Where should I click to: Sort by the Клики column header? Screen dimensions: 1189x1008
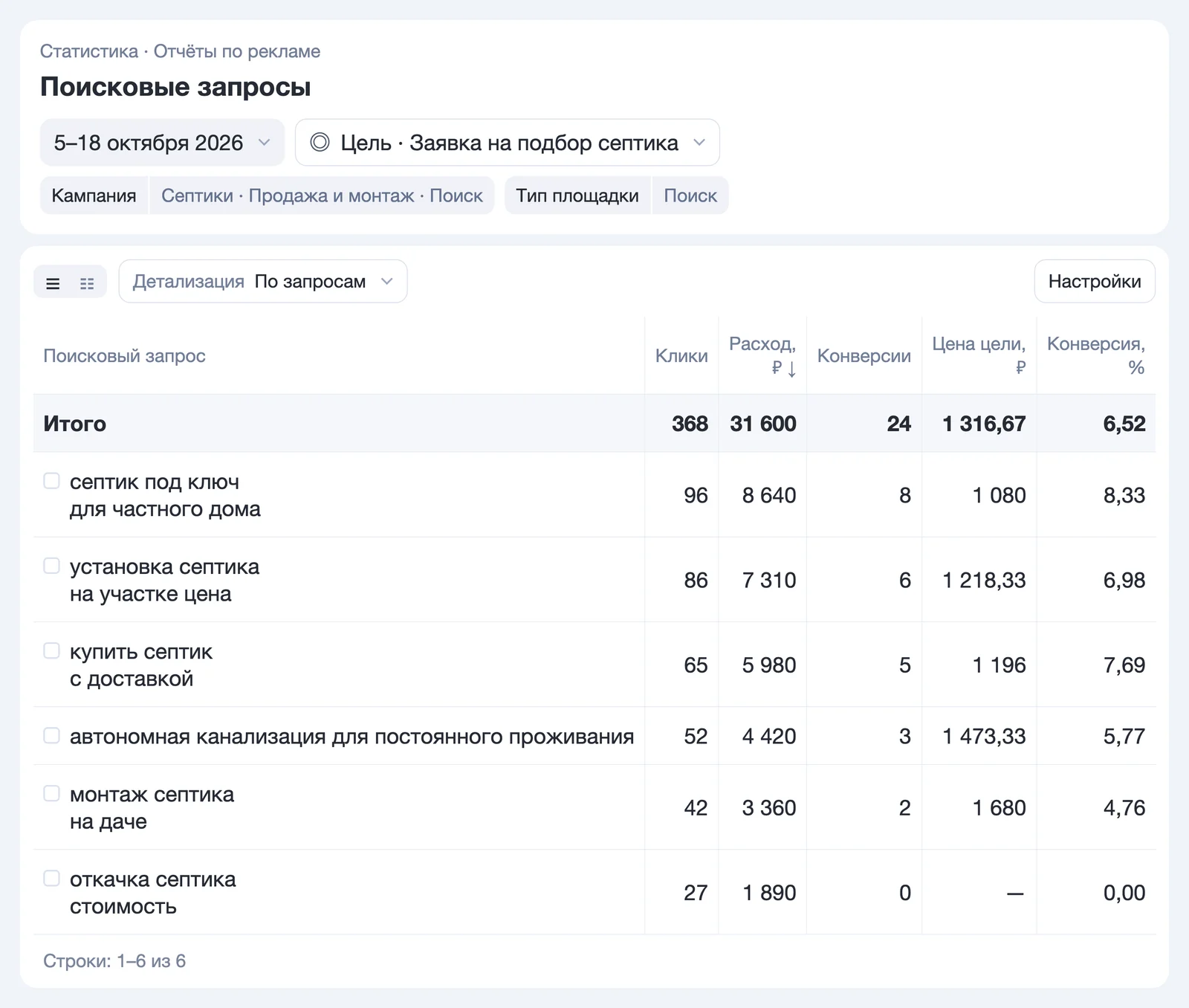pos(681,356)
